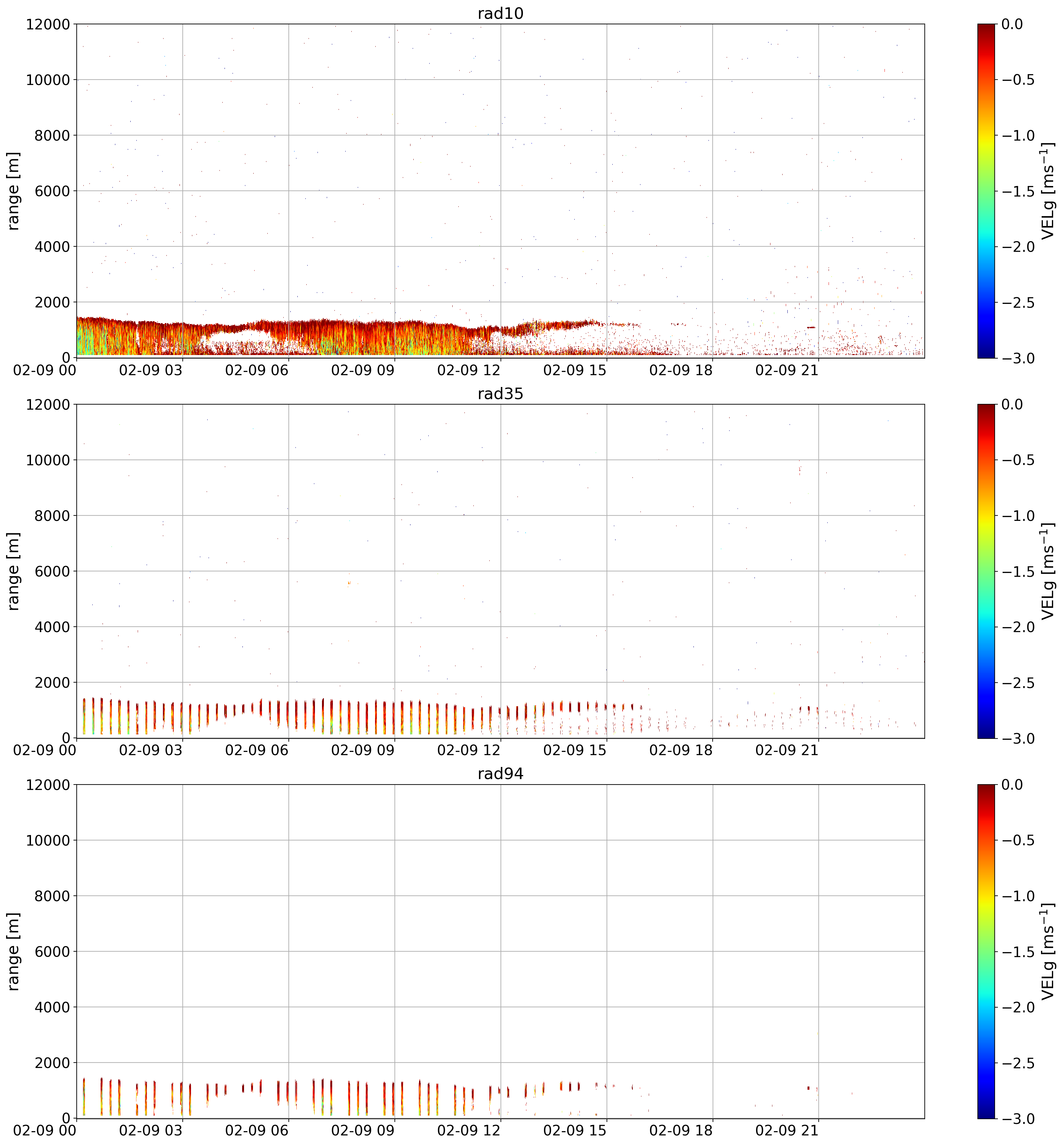1064x1145 pixels.
Task: Select the VELg label beside rad94 colorbar
Action: pyautogui.click(x=1048, y=951)
